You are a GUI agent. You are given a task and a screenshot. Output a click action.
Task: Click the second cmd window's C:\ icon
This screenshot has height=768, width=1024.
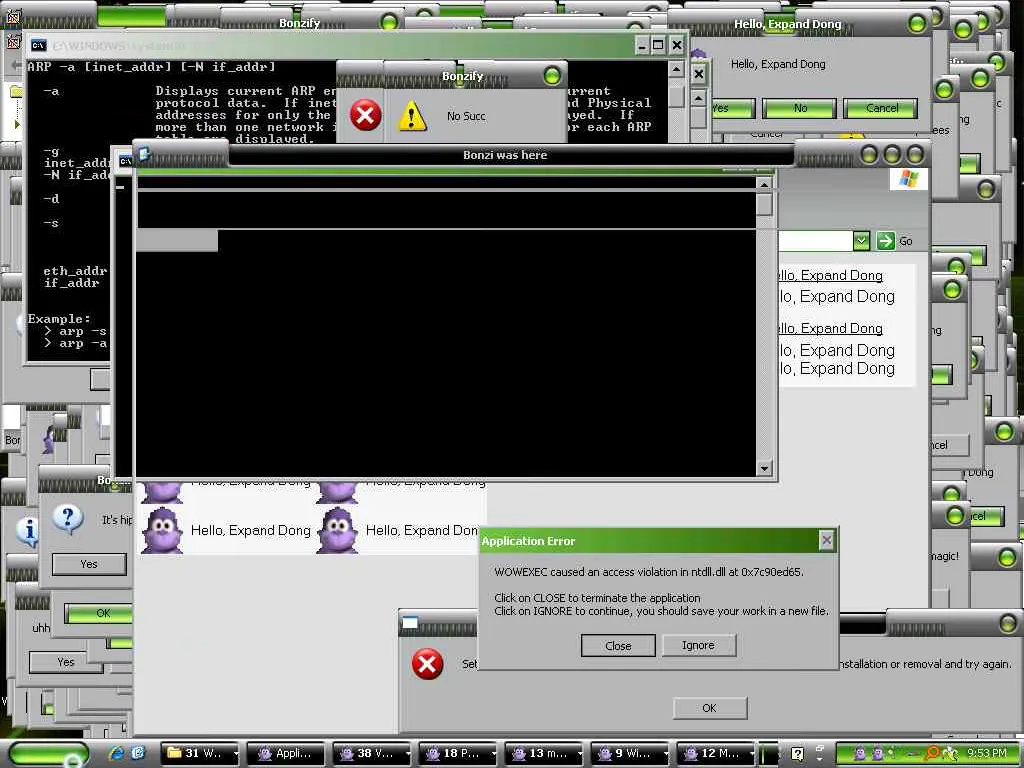[x=125, y=161]
